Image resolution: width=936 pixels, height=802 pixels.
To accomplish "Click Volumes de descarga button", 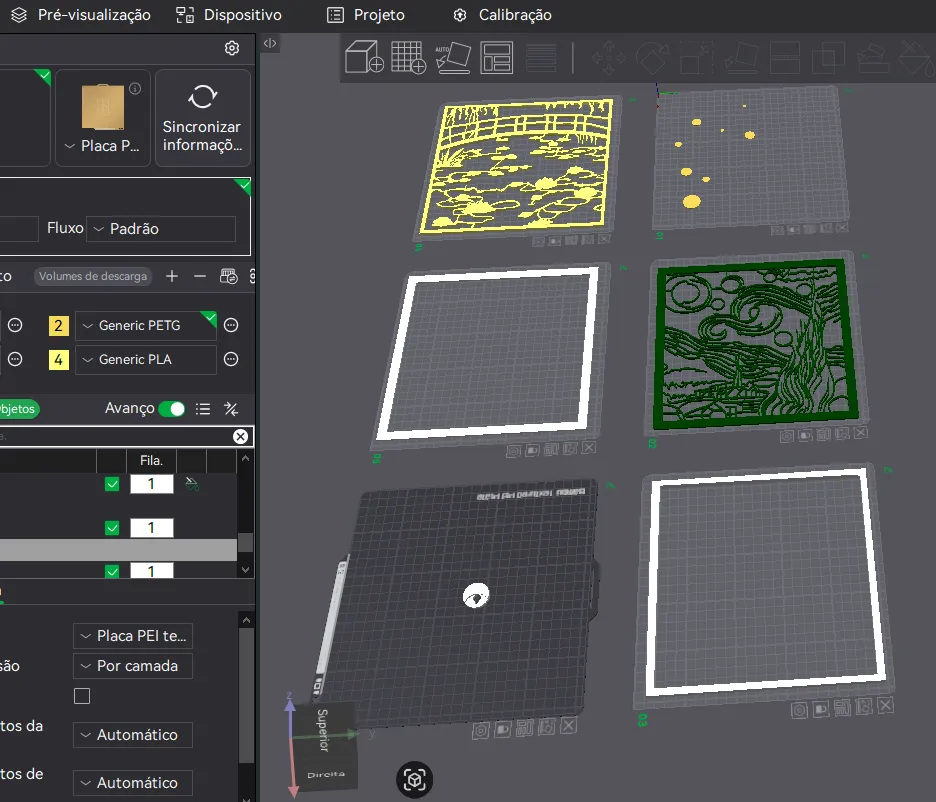I will [93, 276].
